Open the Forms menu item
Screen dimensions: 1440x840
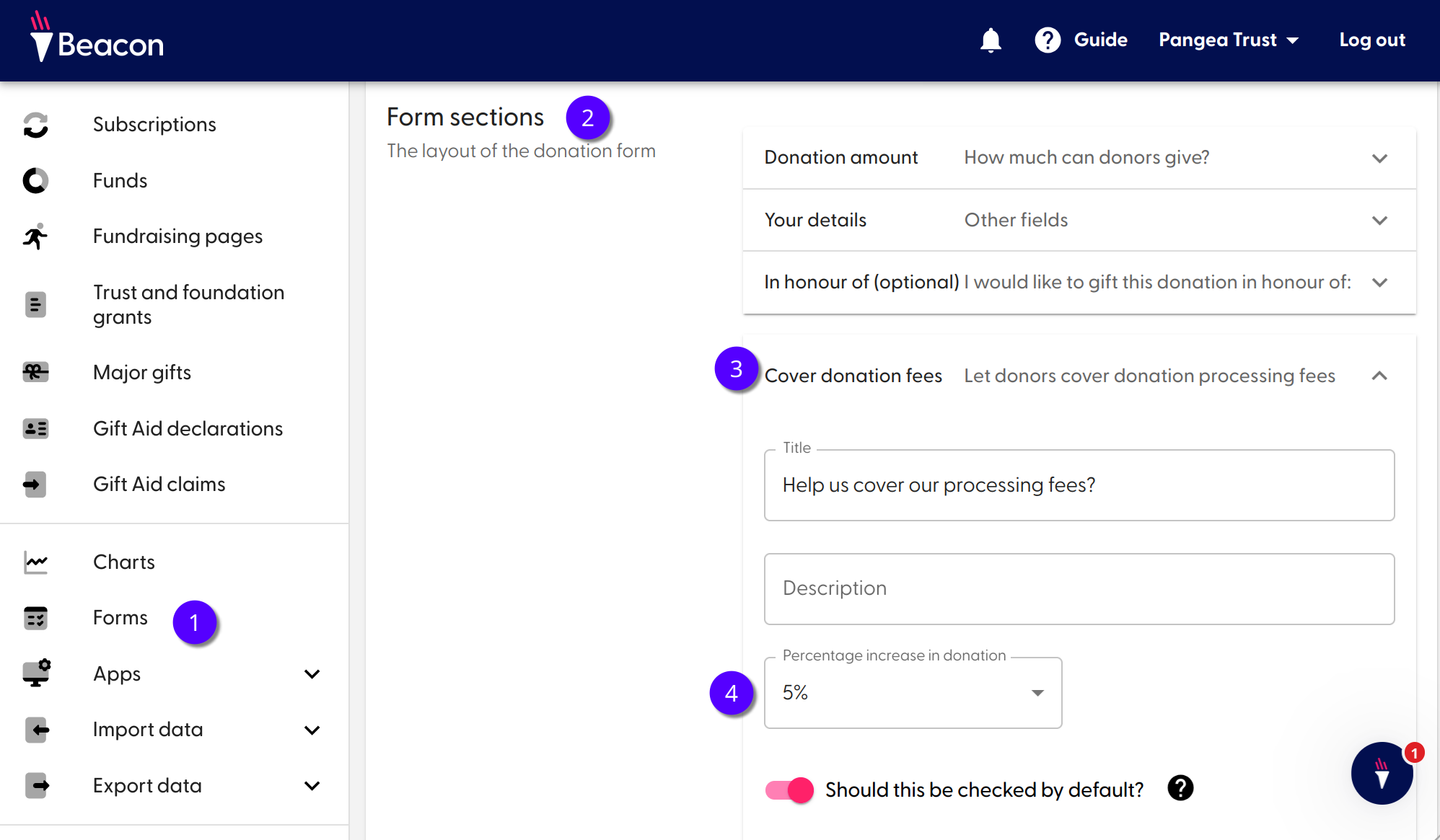click(120, 618)
